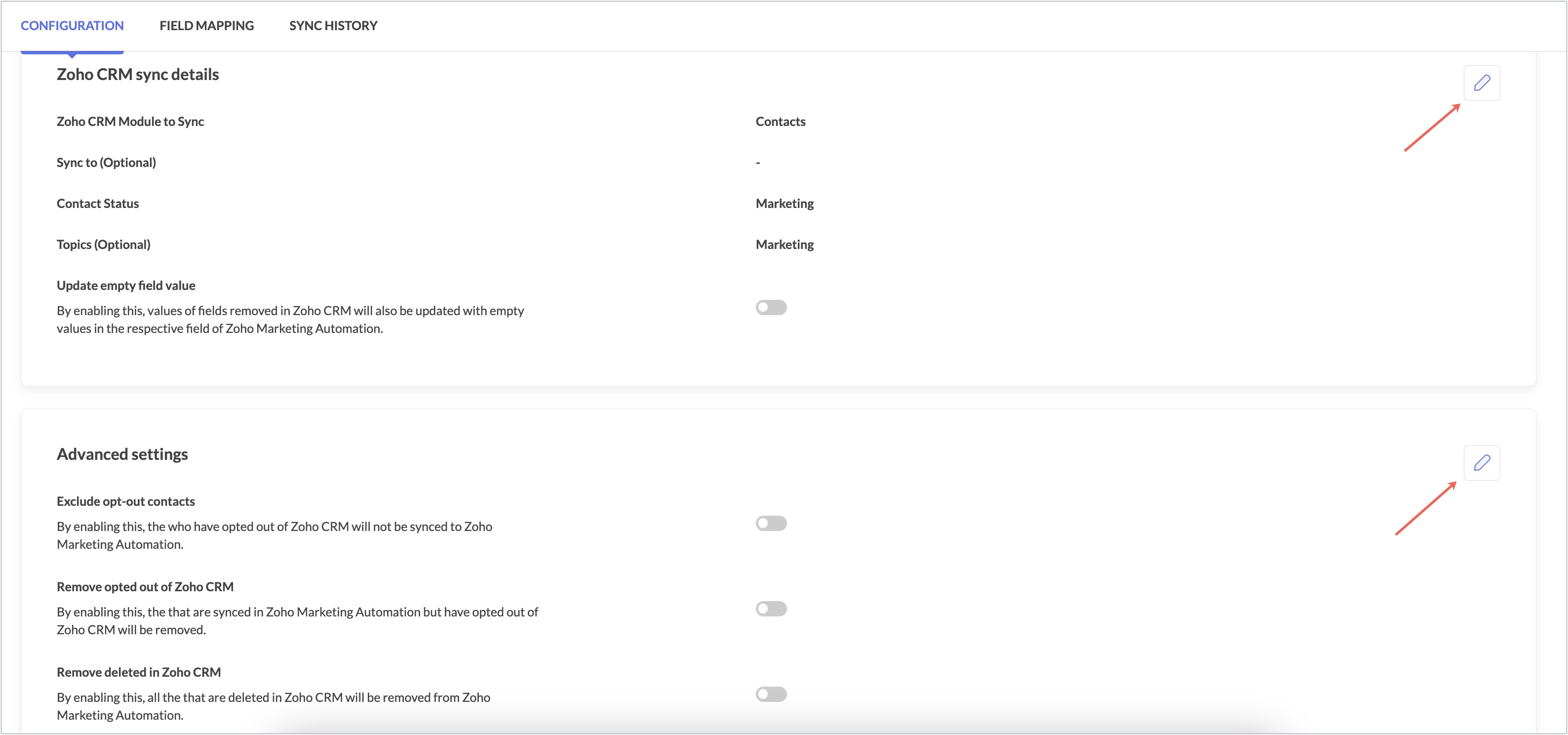Image resolution: width=1568 pixels, height=735 pixels.
Task: Click Remove deleted in Zoho CRM label
Action: click(139, 672)
